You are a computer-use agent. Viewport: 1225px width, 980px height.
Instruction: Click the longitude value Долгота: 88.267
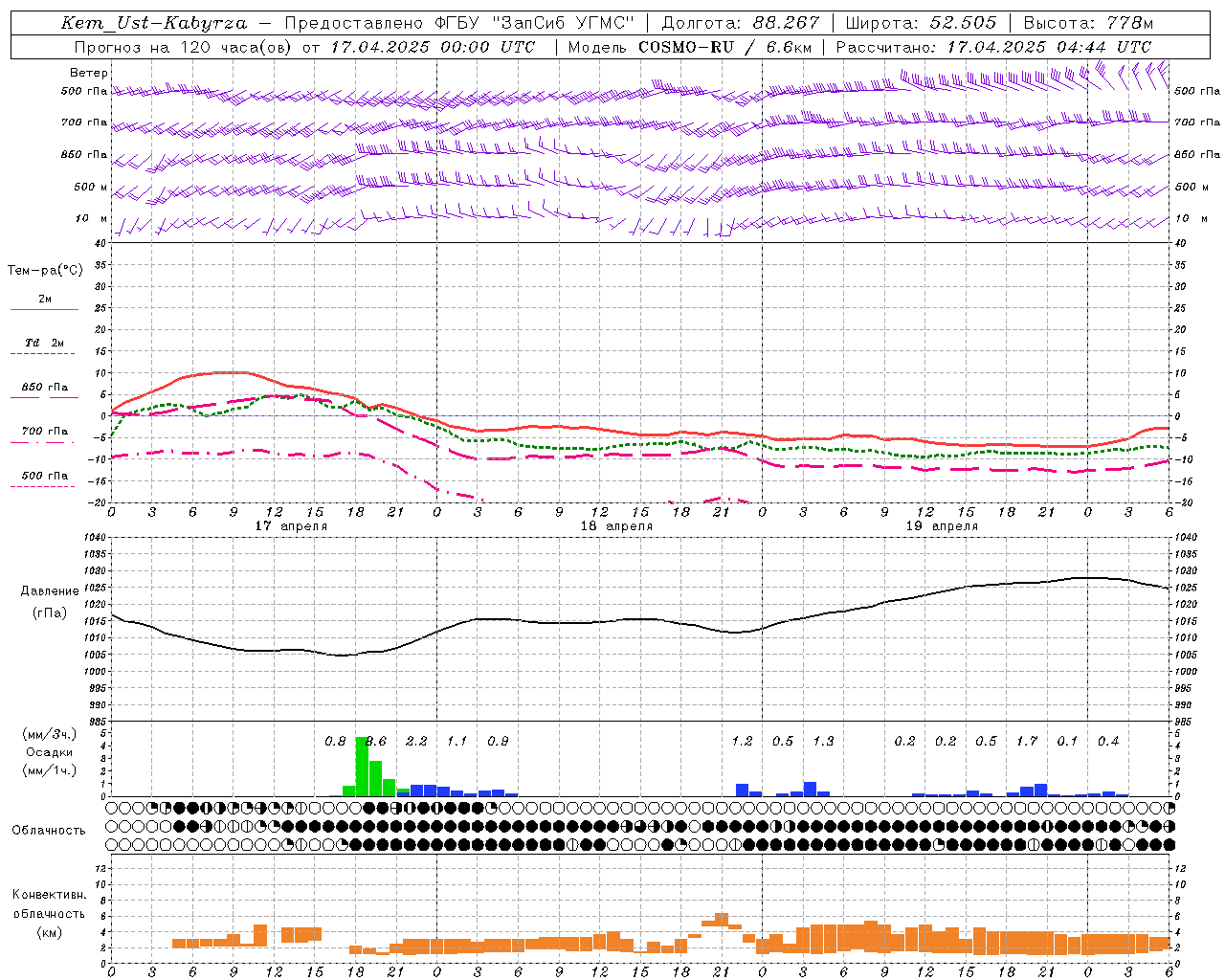pos(741,23)
